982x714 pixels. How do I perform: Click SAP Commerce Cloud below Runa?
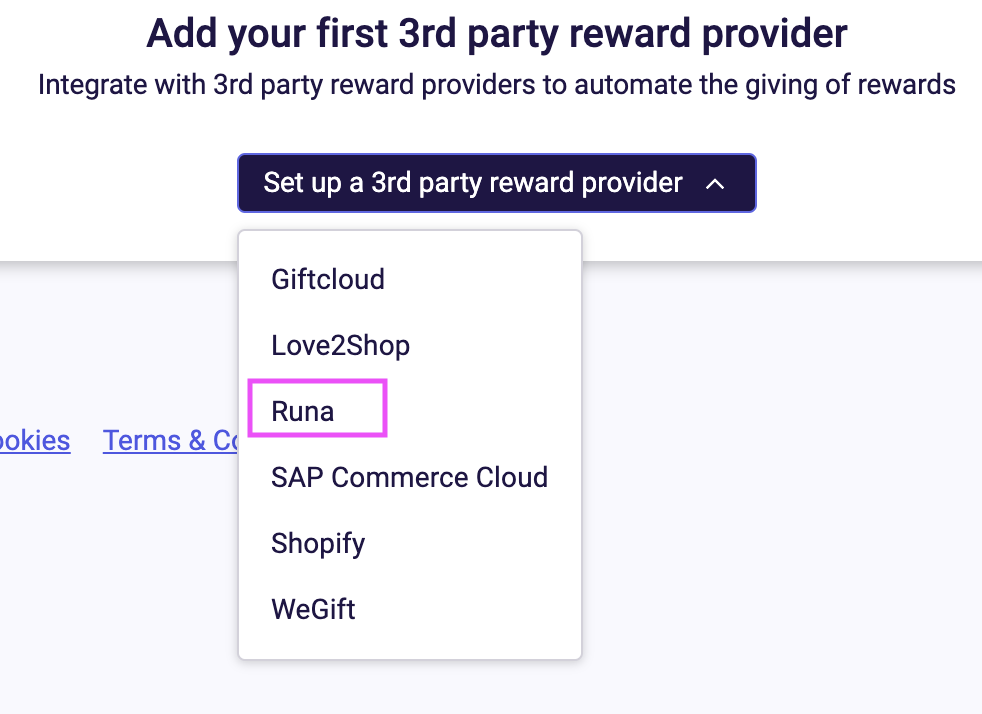pyautogui.click(x=409, y=477)
